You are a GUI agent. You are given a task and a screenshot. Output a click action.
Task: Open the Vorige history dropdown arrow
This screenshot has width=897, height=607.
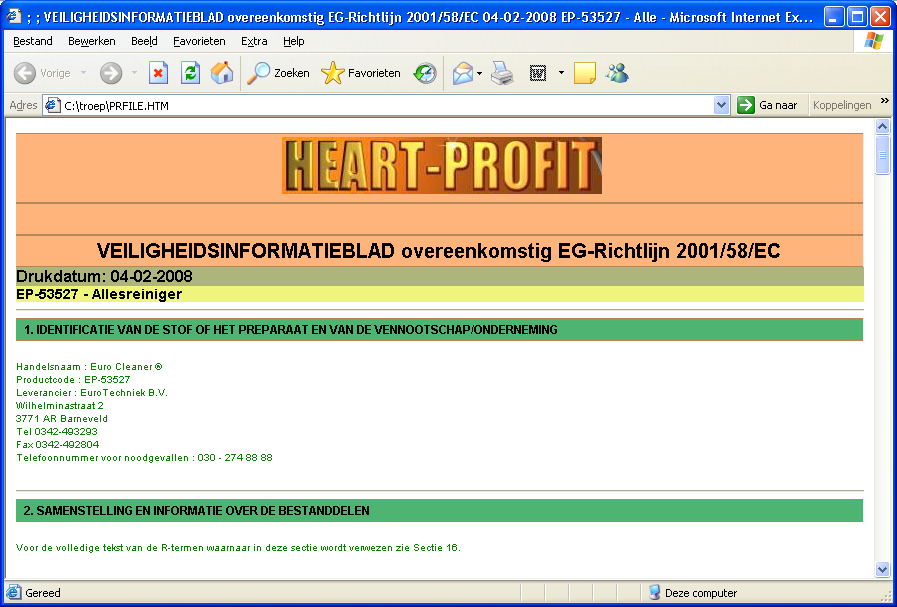point(84,73)
